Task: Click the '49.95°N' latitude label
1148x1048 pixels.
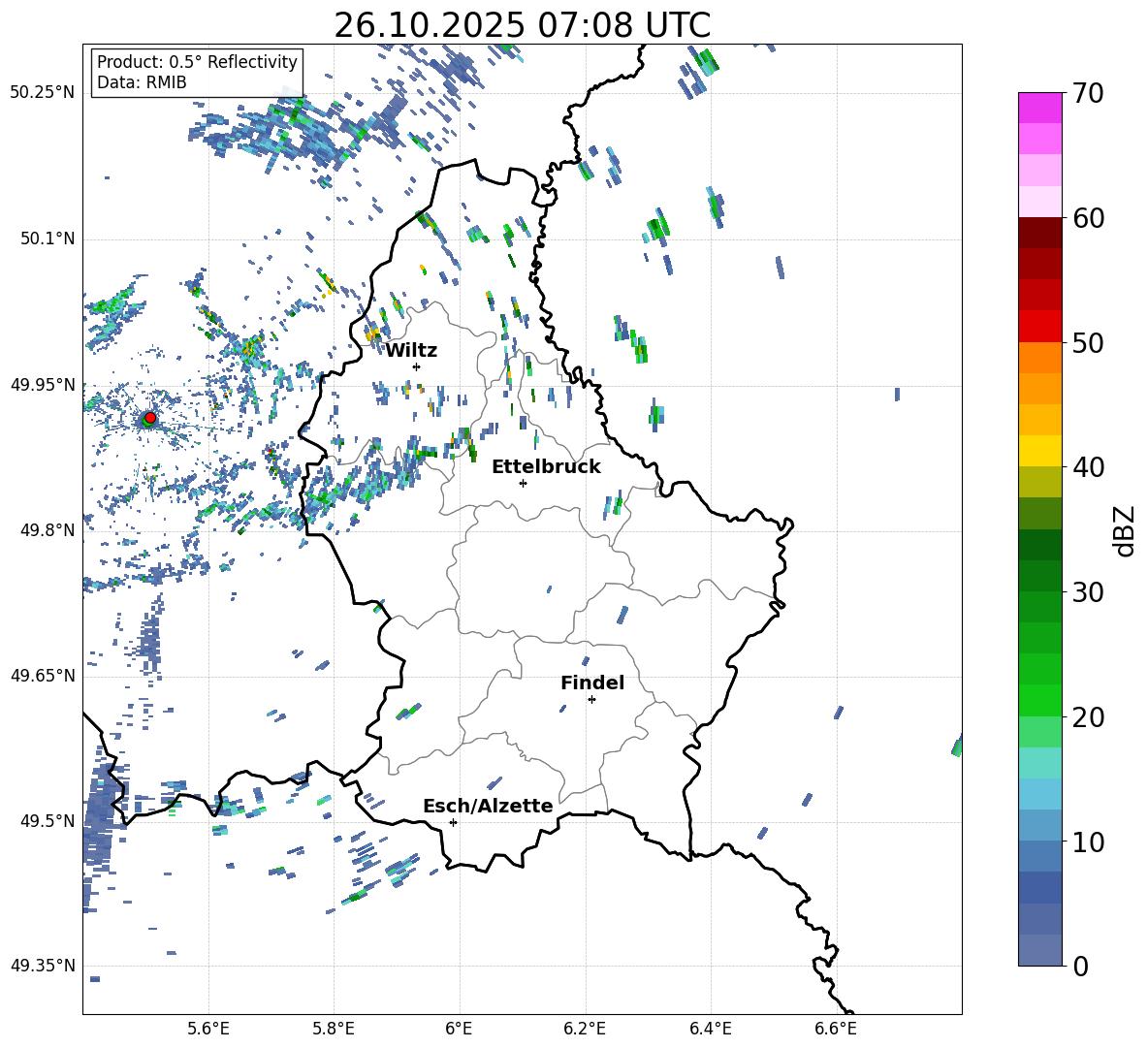Action: (x=43, y=385)
